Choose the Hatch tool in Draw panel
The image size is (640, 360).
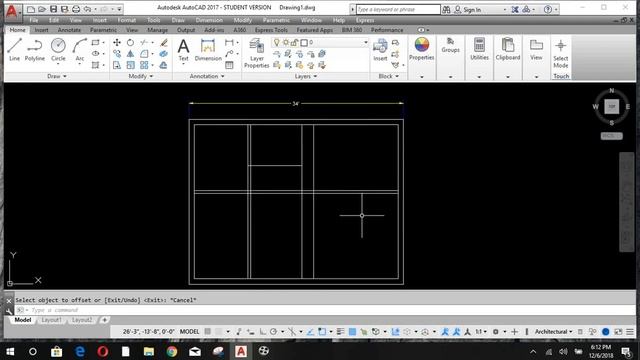click(x=96, y=65)
